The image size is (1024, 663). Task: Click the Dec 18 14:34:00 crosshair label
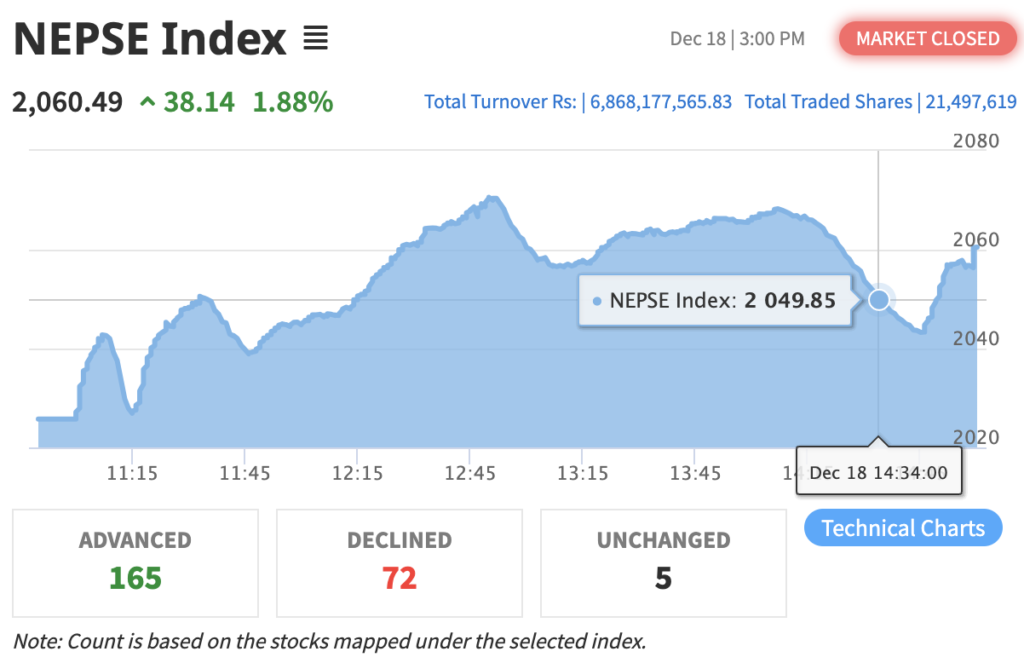878,472
